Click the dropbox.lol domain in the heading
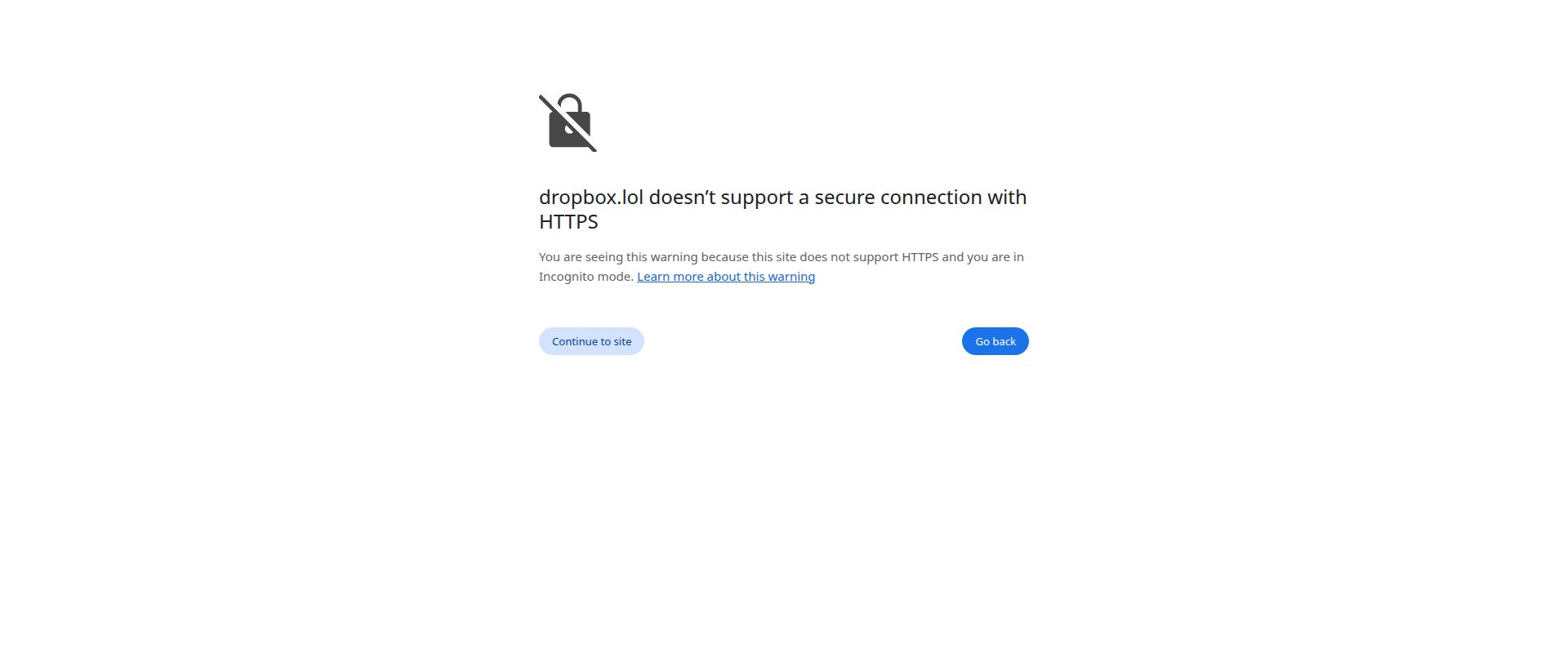 [x=591, y=198]
